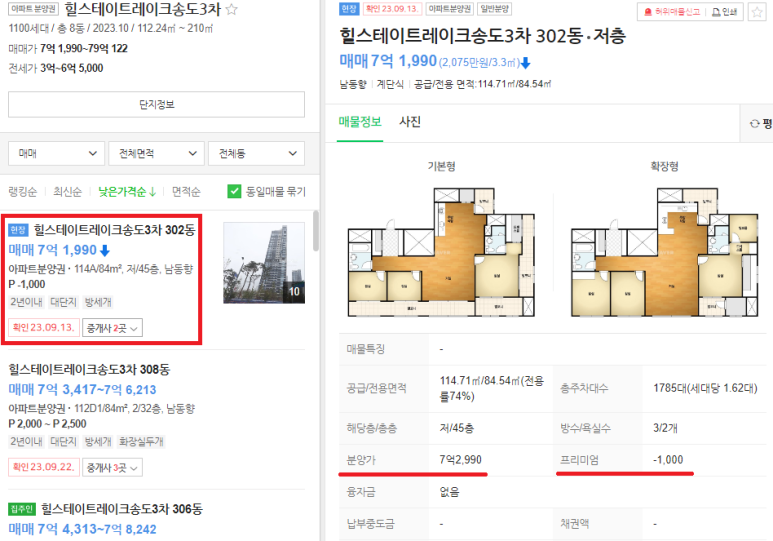Screen dimensions: 773x541
Task: Click the 집주인 badge on the 306동 listing
Action: click(21, 509)
